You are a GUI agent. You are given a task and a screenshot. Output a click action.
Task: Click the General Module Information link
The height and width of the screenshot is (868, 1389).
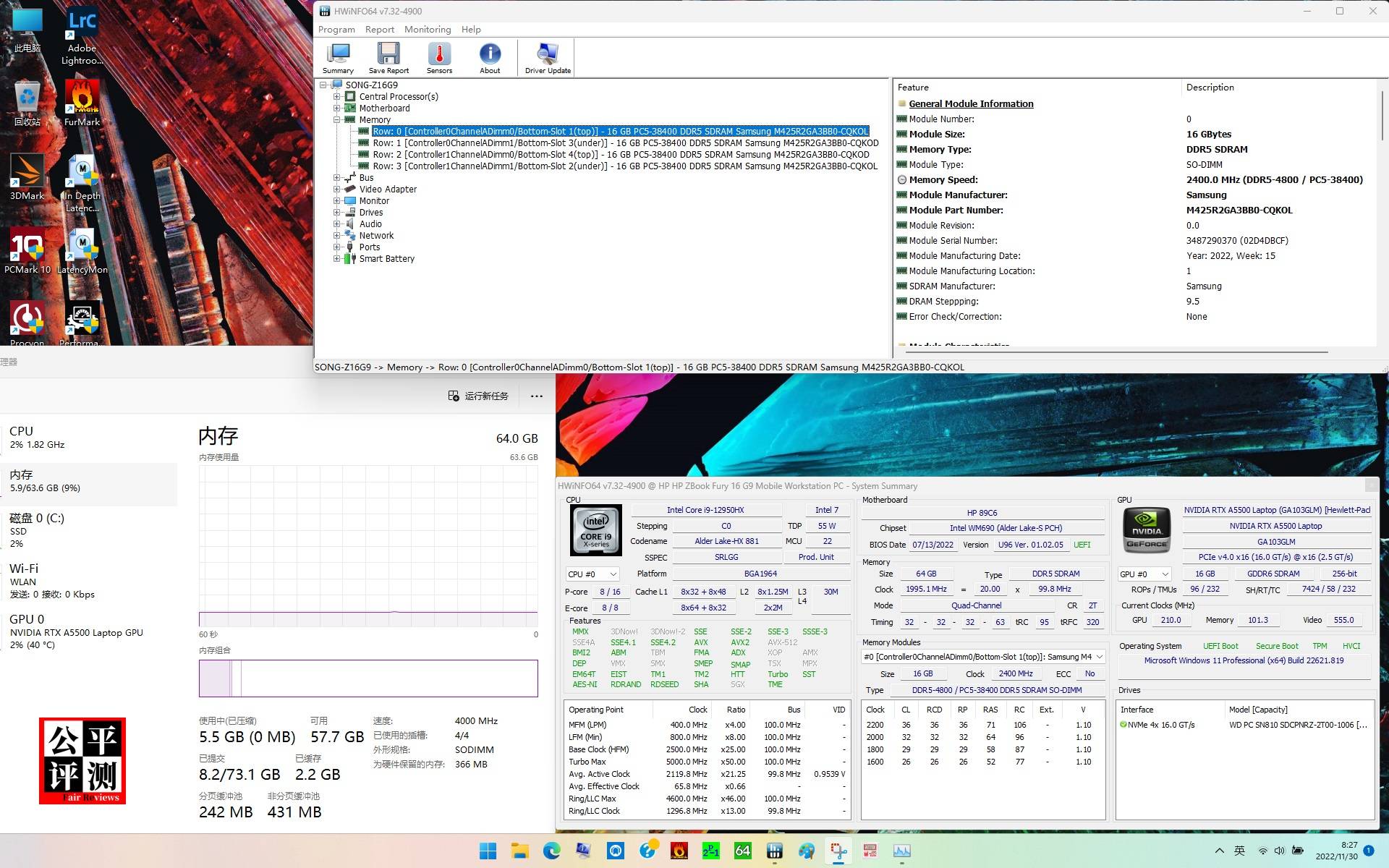pyautogui.click(x=970, y=103)
